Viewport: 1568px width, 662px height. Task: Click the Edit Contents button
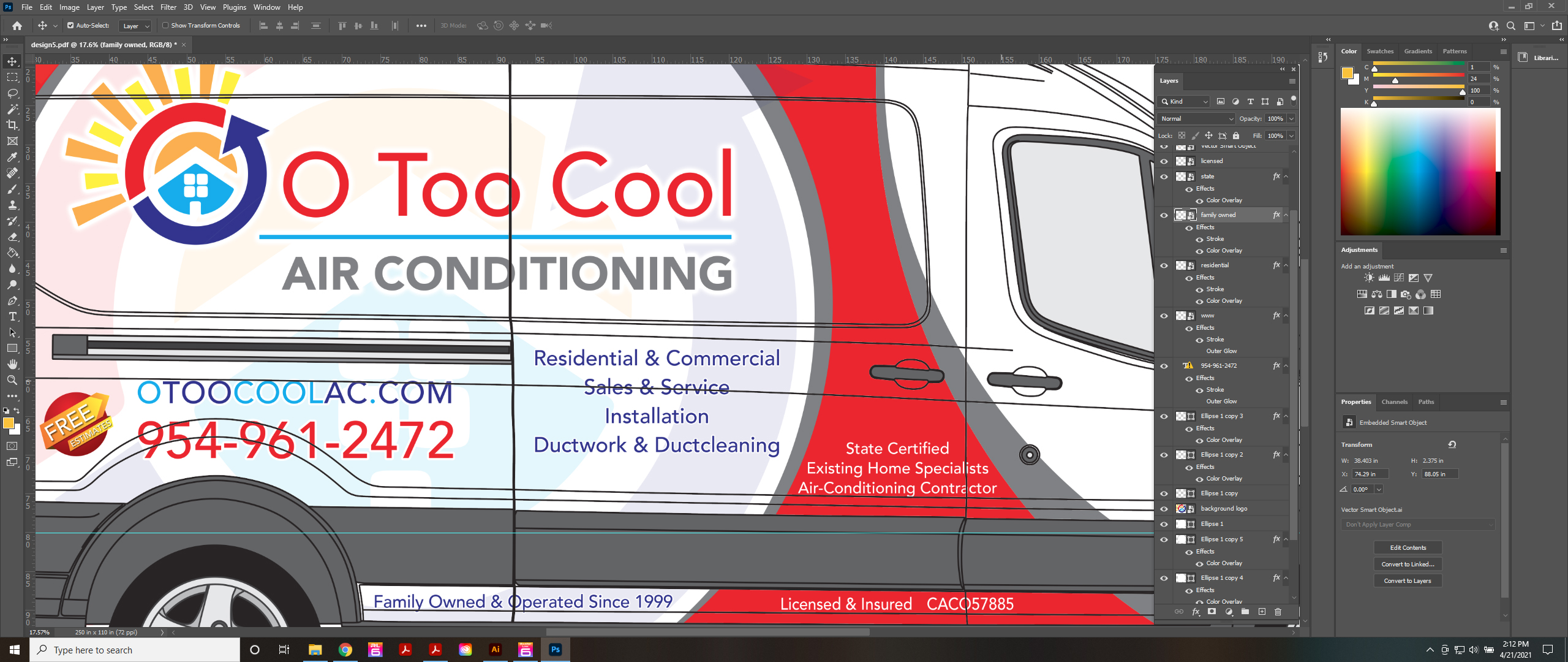(1408, 548)
